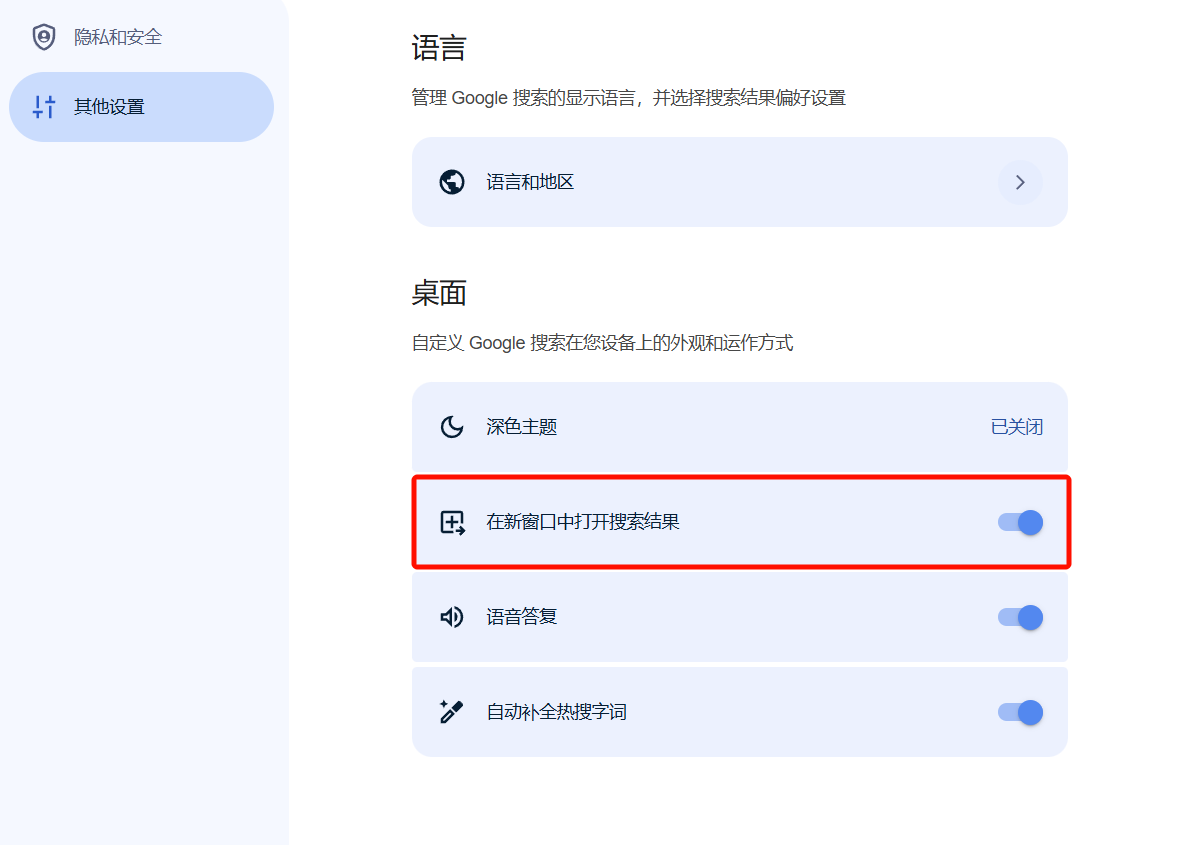This screenshot has width=1181, height=845.
Task: Click the globe icon for 语言和地区
Action: 452,182
